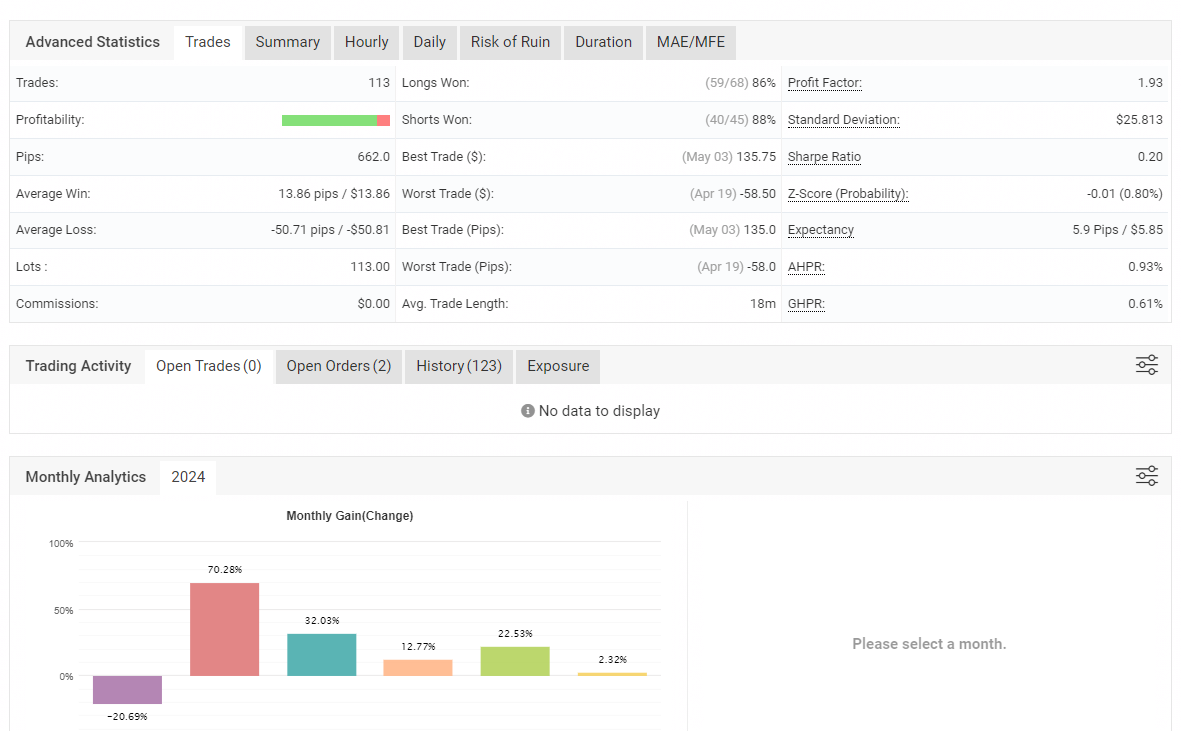The image size is (1181, 731).
Task: Open the Risk of Ruin tab
Action: [510, 42]
